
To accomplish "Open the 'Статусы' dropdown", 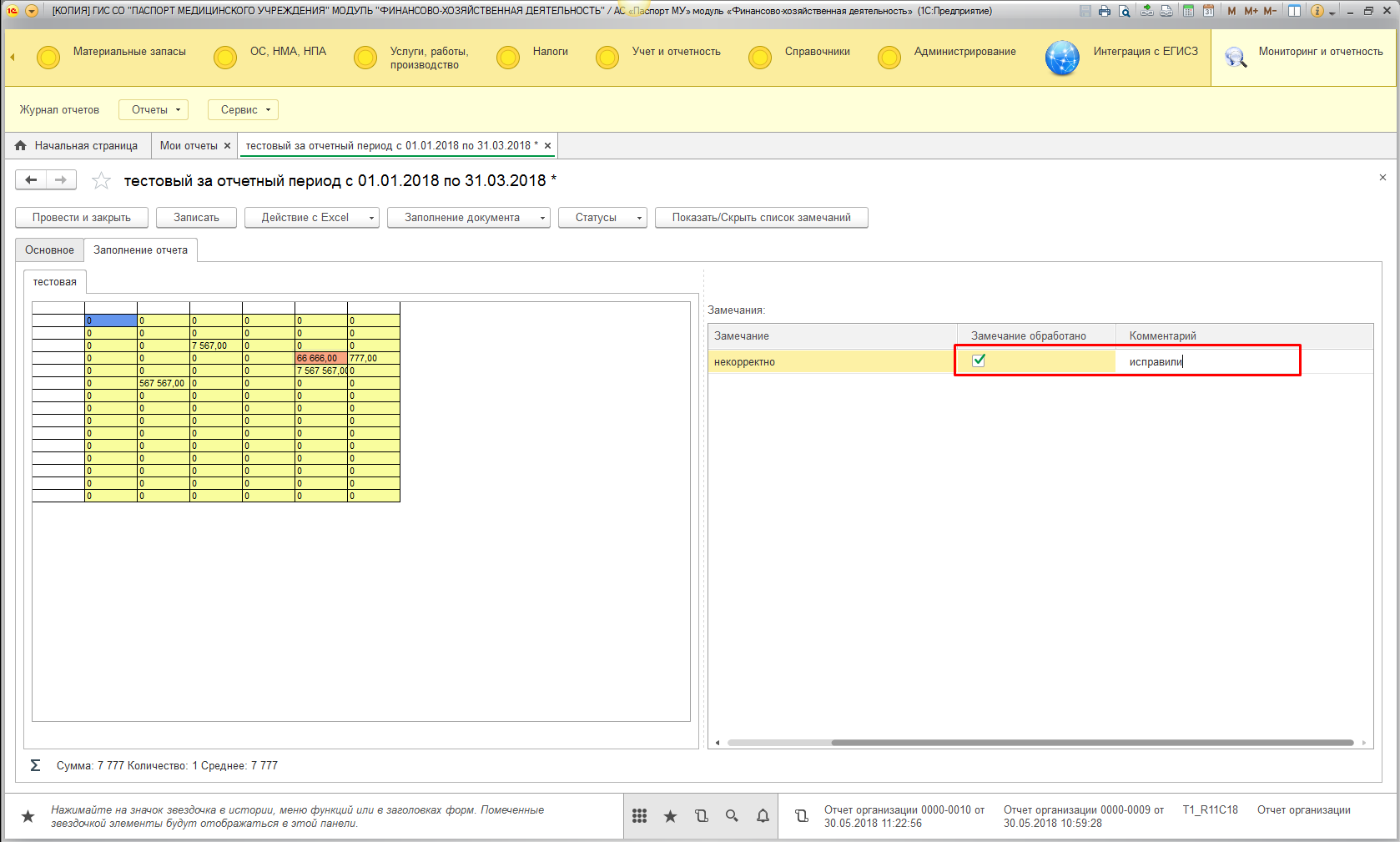I will coord(602,218).
